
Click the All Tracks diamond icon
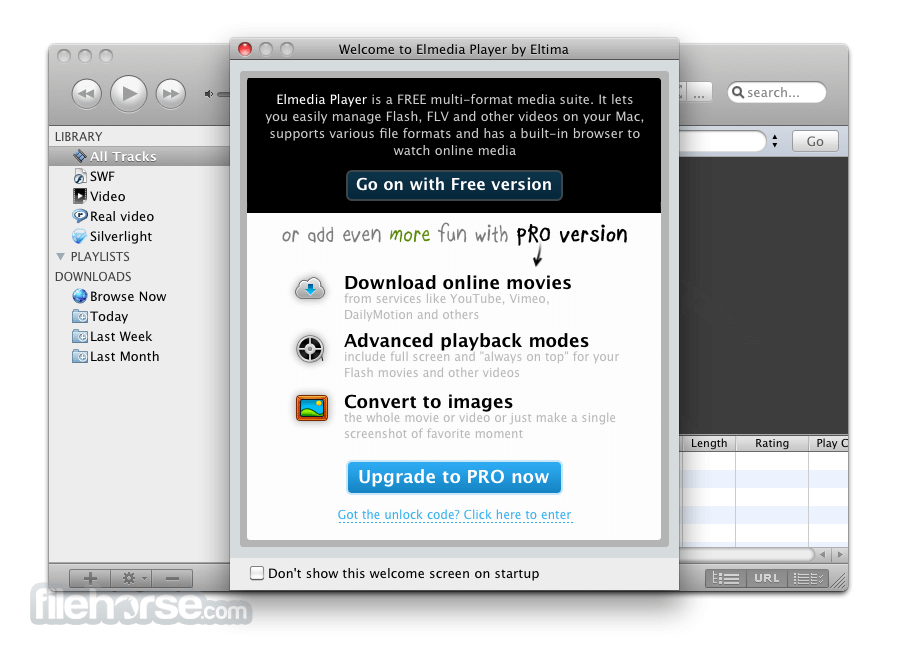pos(80,156)
